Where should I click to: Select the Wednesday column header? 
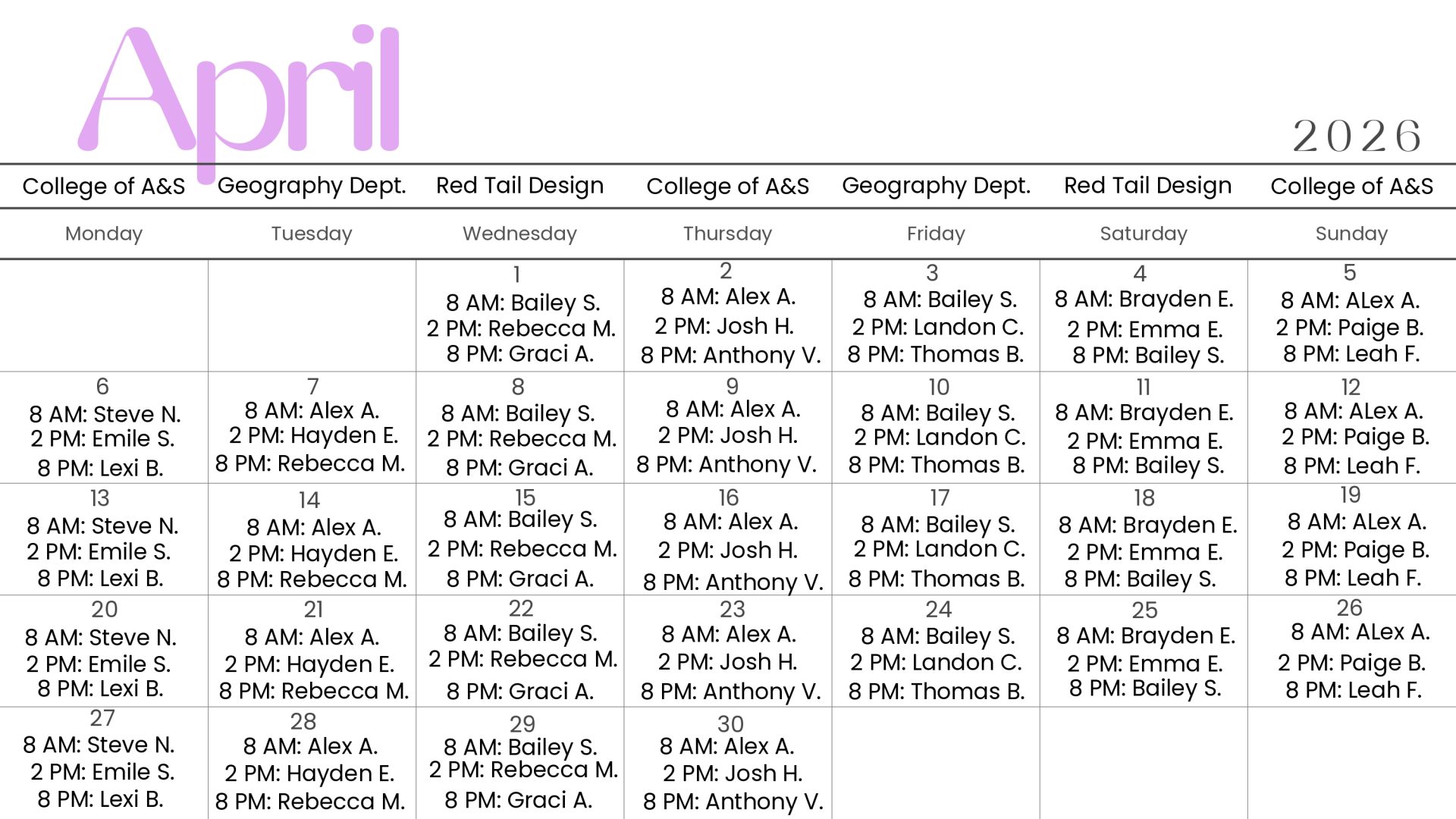point(519,234)
